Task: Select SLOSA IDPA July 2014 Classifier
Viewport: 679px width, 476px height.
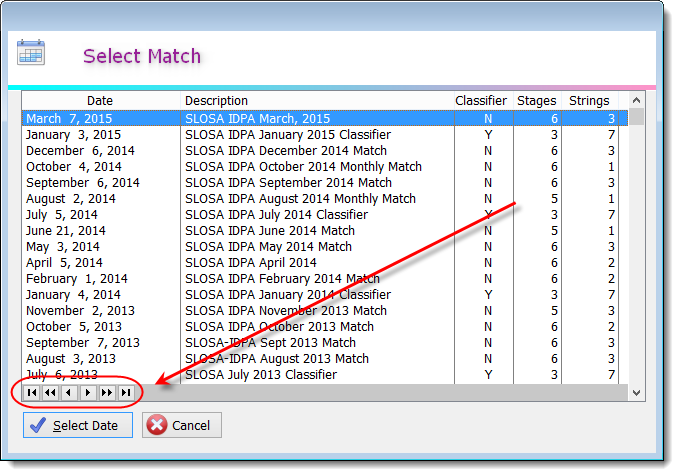Action: 276,215
